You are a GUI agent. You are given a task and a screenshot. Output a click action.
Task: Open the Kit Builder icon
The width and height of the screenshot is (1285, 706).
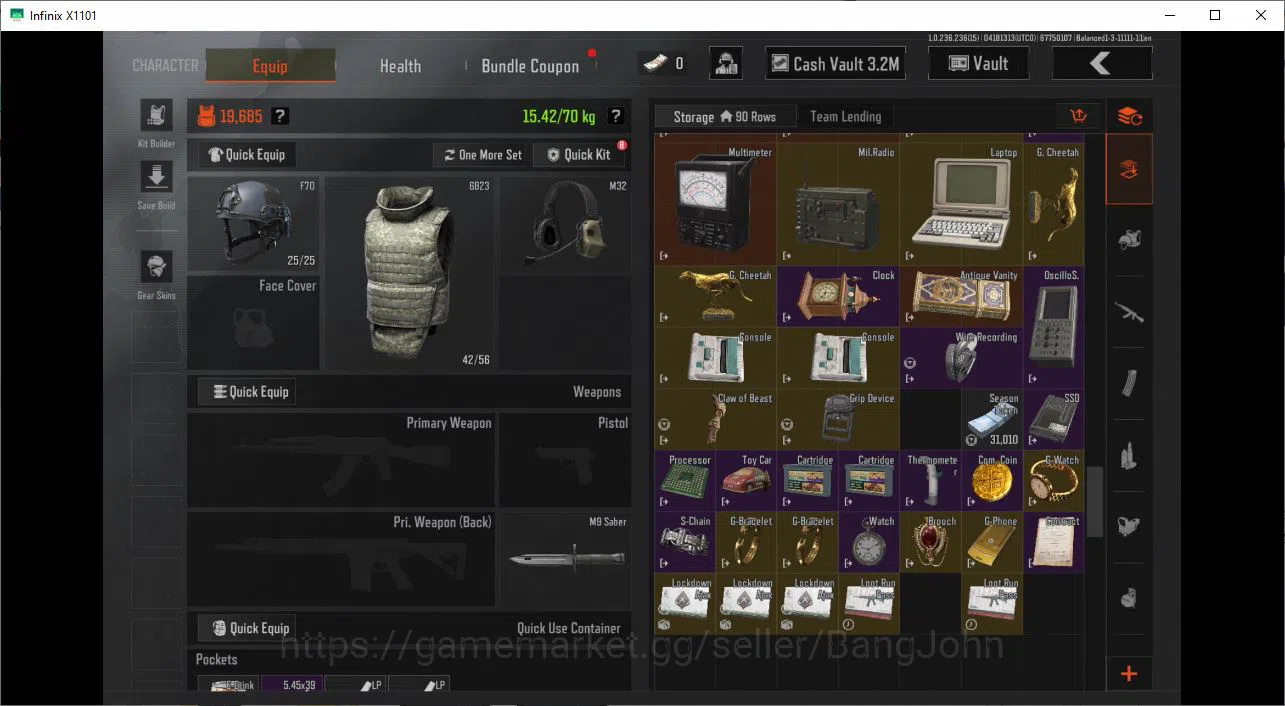(156, 115)
